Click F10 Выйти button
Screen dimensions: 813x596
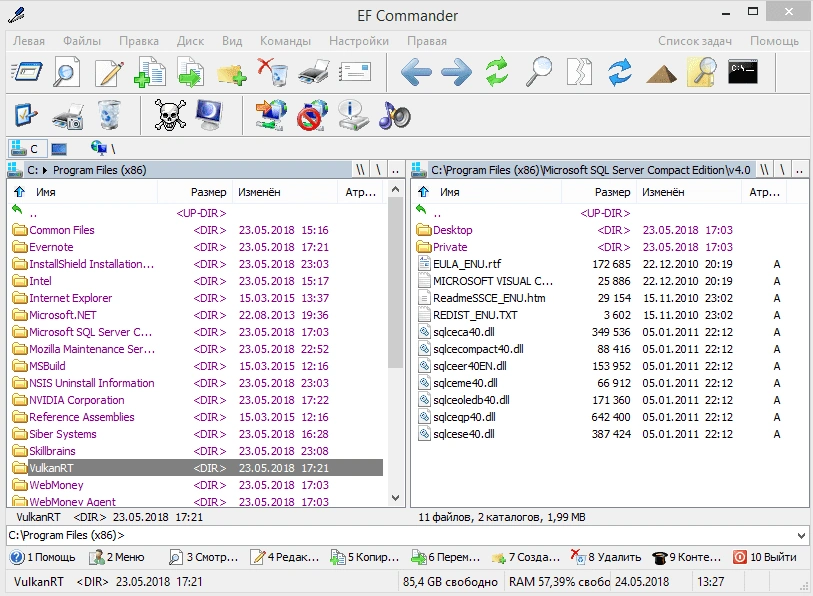pyautogui.click(x=765, y=557)
